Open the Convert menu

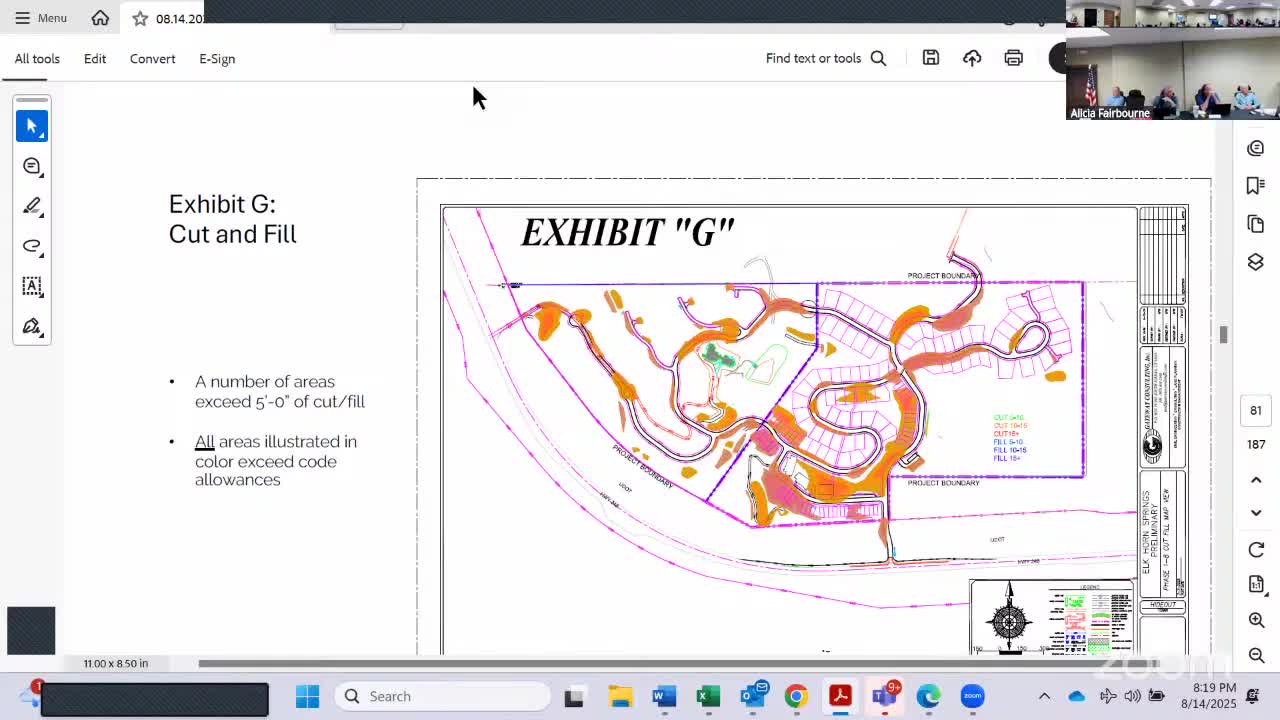tap(152, 58)
